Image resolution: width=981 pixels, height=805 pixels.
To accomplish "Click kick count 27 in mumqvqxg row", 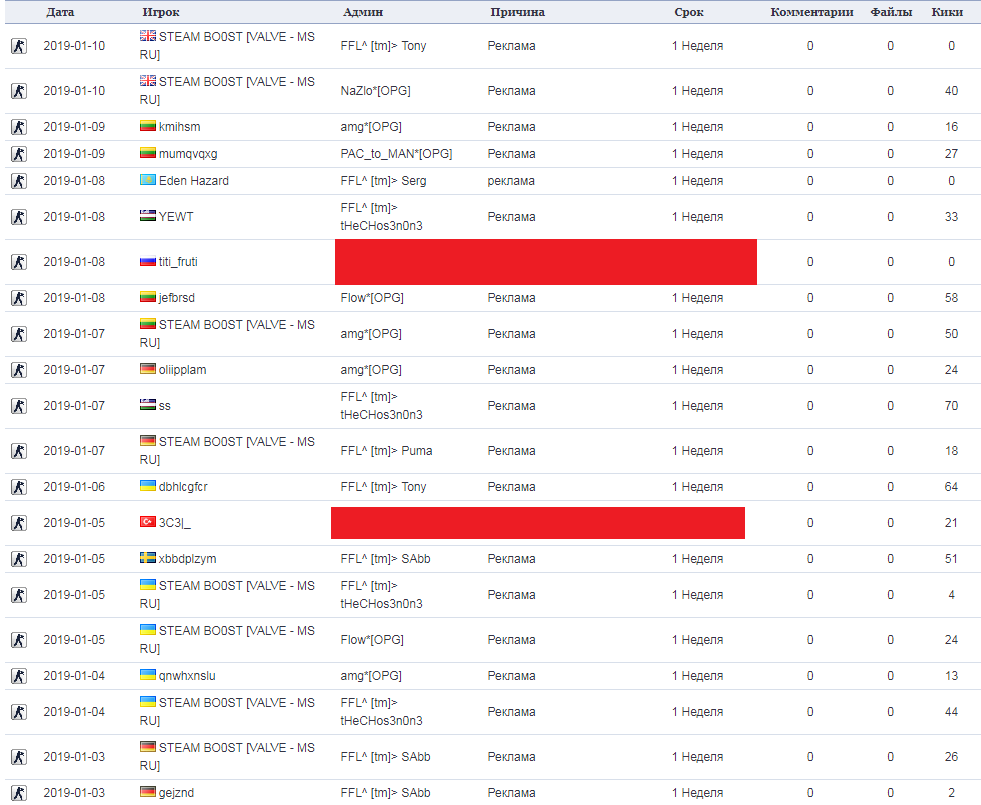I will tap(951, 154).
